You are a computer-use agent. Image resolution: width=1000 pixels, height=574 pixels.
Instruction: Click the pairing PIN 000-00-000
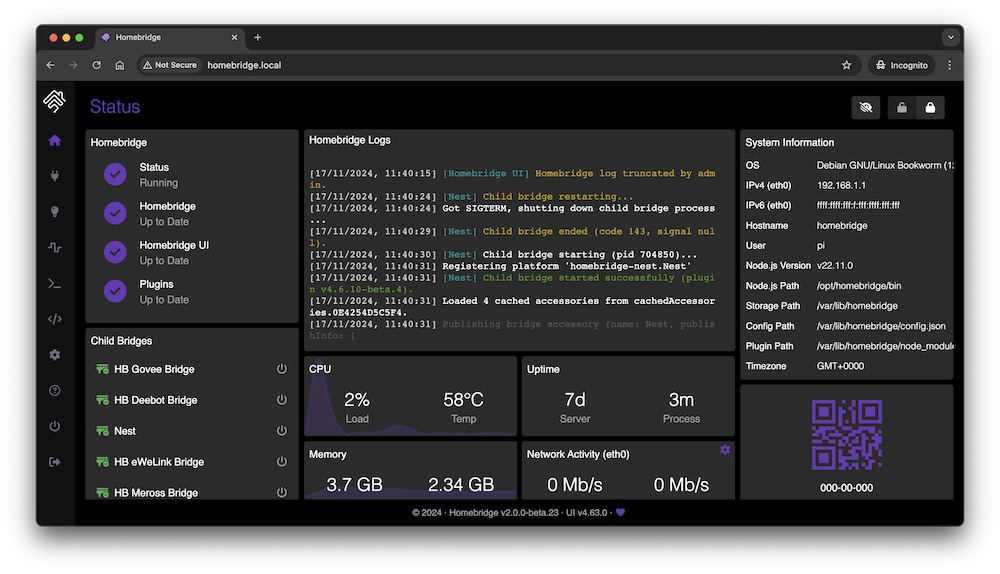pos(846,488)
